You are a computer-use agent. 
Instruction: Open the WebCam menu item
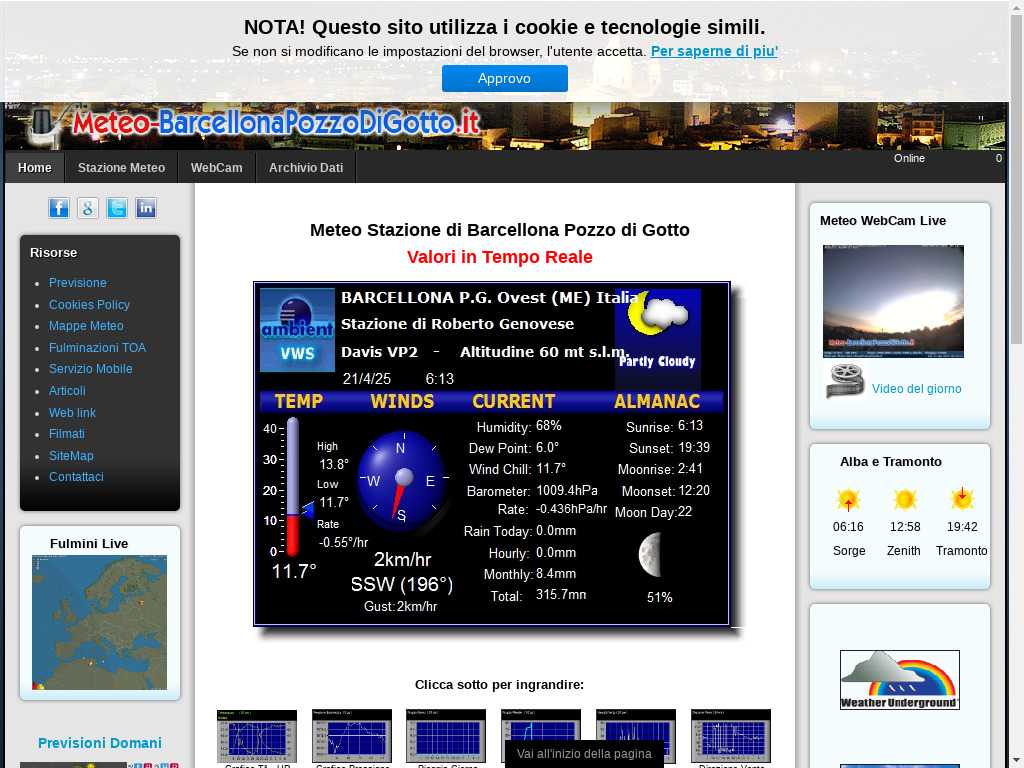(x=217, y=168)
